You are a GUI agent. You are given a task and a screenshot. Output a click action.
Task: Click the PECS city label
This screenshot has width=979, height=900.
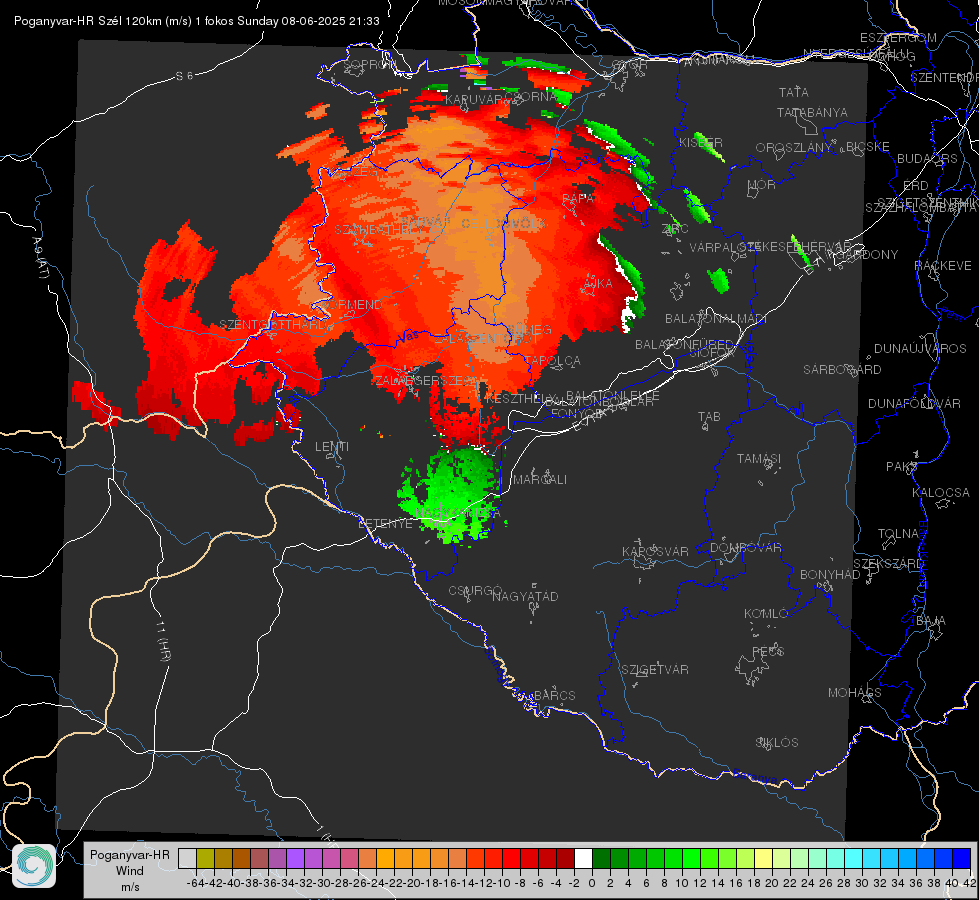767,651
